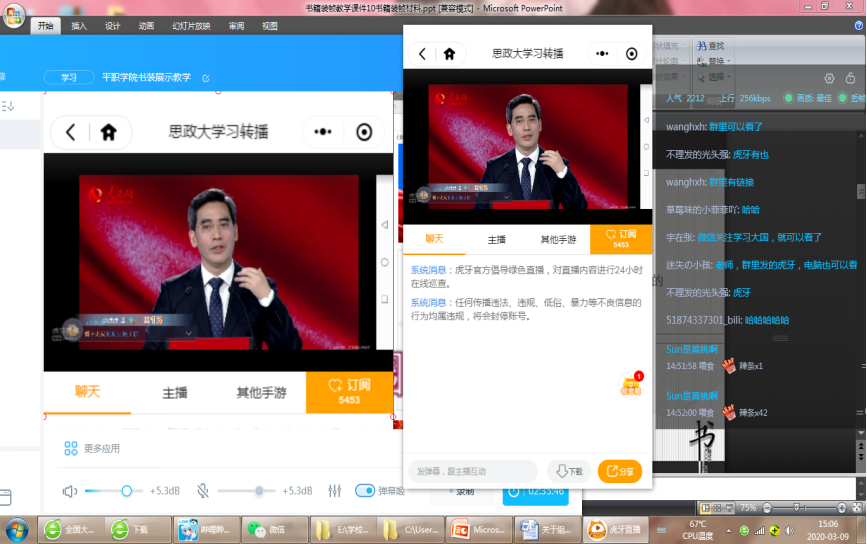Click the orange 订阅 5453 button in the phone popup
Screen dimensions: 867x544
click(x=621, y=239)
